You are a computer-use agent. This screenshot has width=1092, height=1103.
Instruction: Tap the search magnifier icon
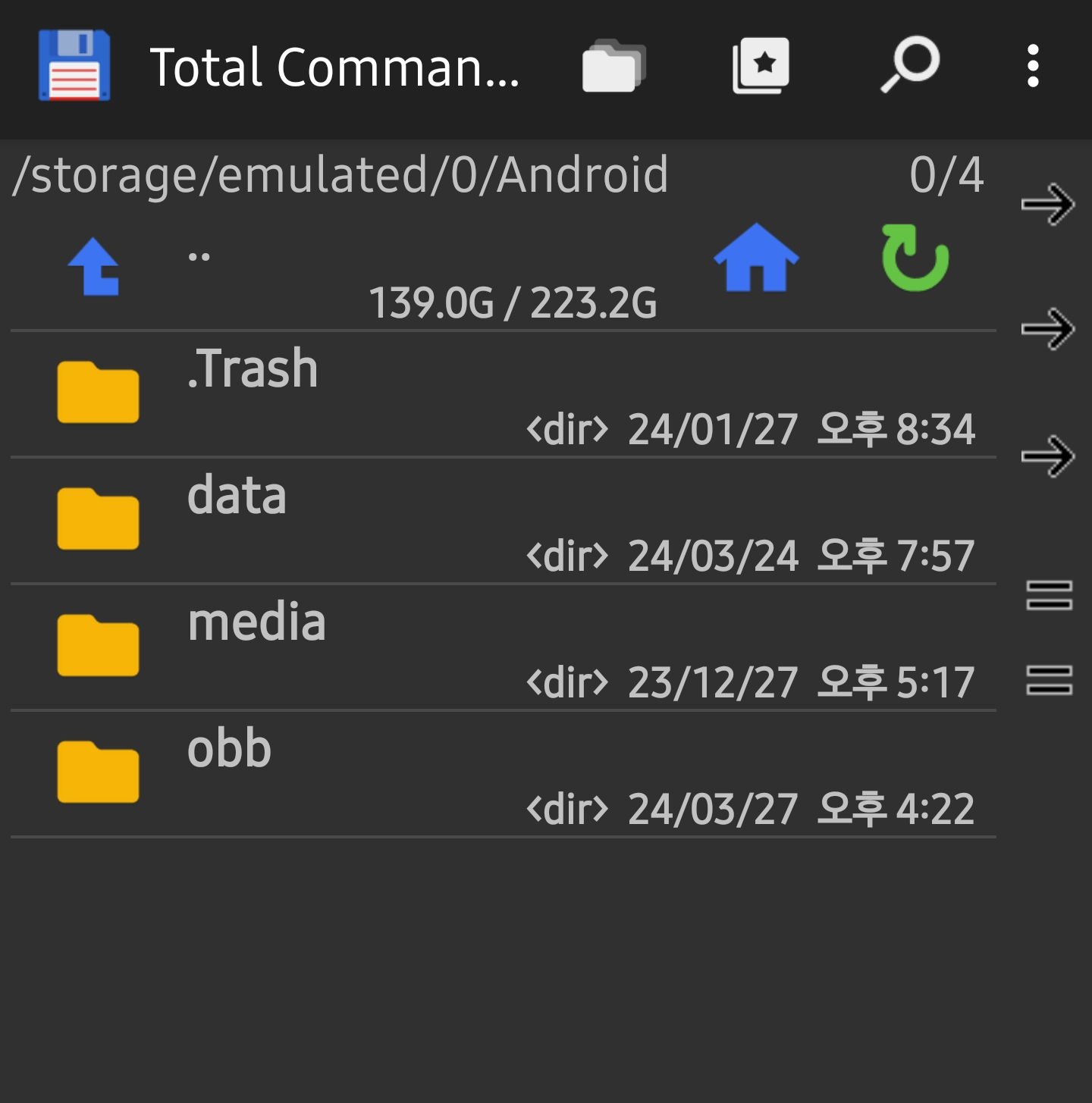[x=909, y=64]
